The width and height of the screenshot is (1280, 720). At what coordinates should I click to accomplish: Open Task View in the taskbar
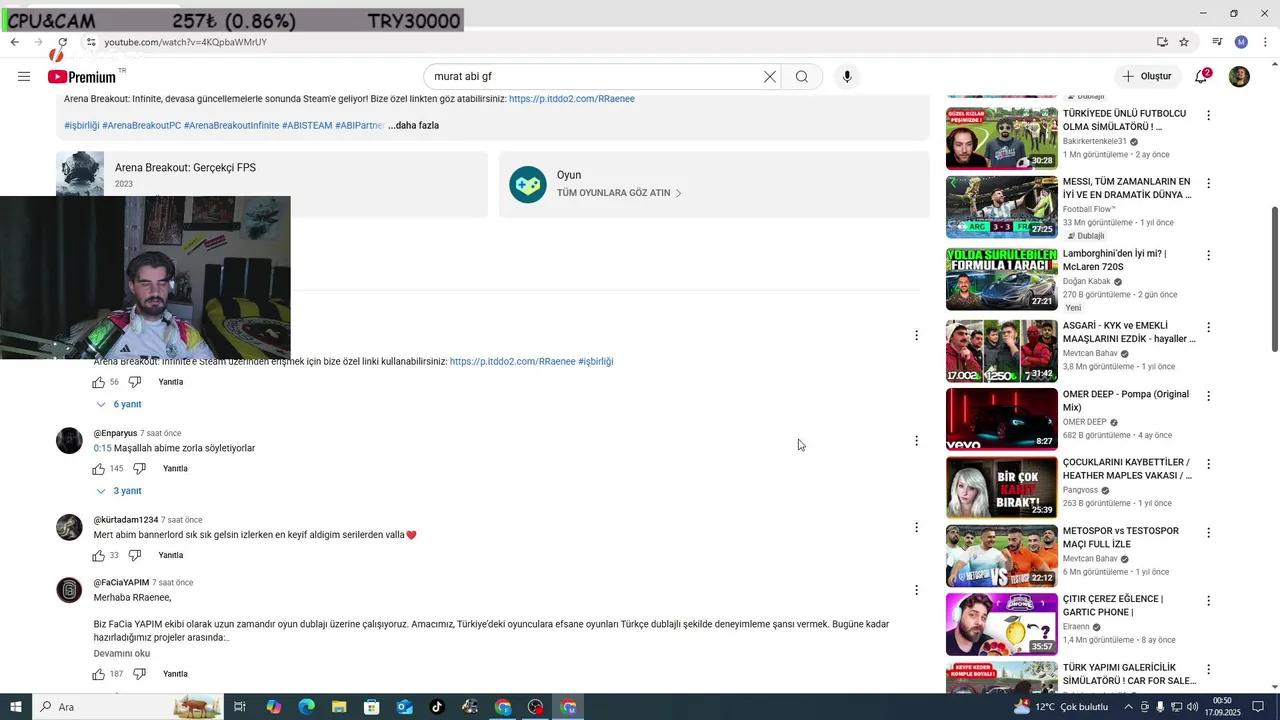240,707
